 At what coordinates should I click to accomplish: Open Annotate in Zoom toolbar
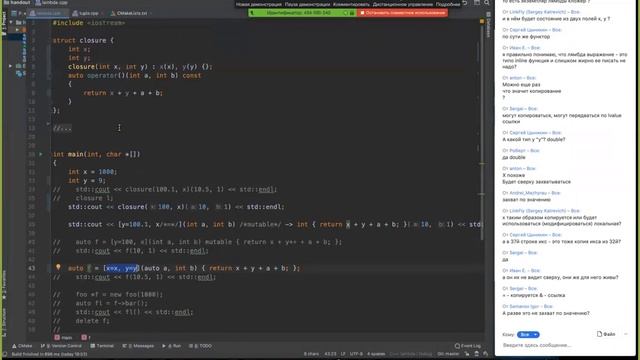click(x=351, y=4)
